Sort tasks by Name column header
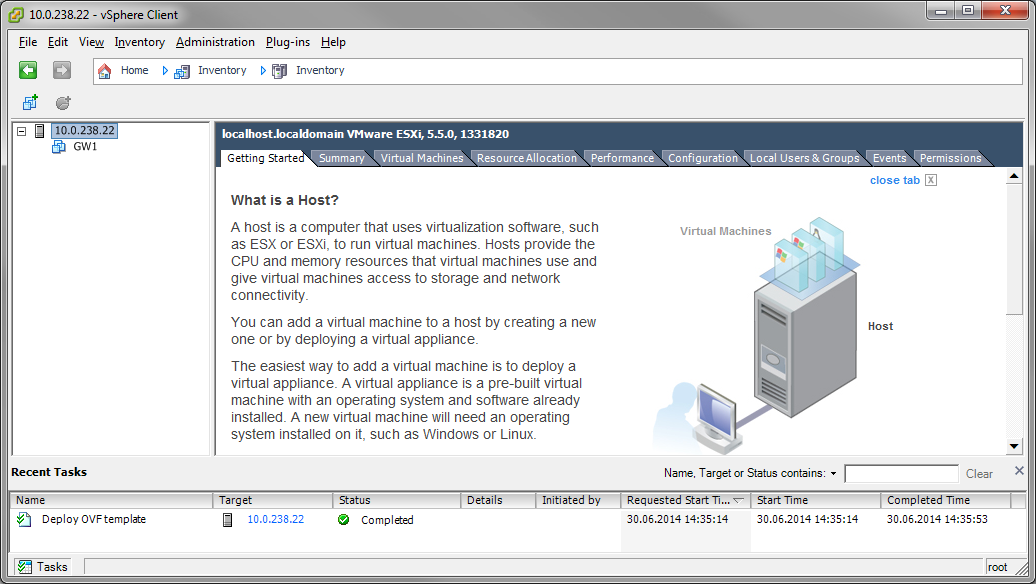This screenshot has height=584, width=1036. click(110, 500)
